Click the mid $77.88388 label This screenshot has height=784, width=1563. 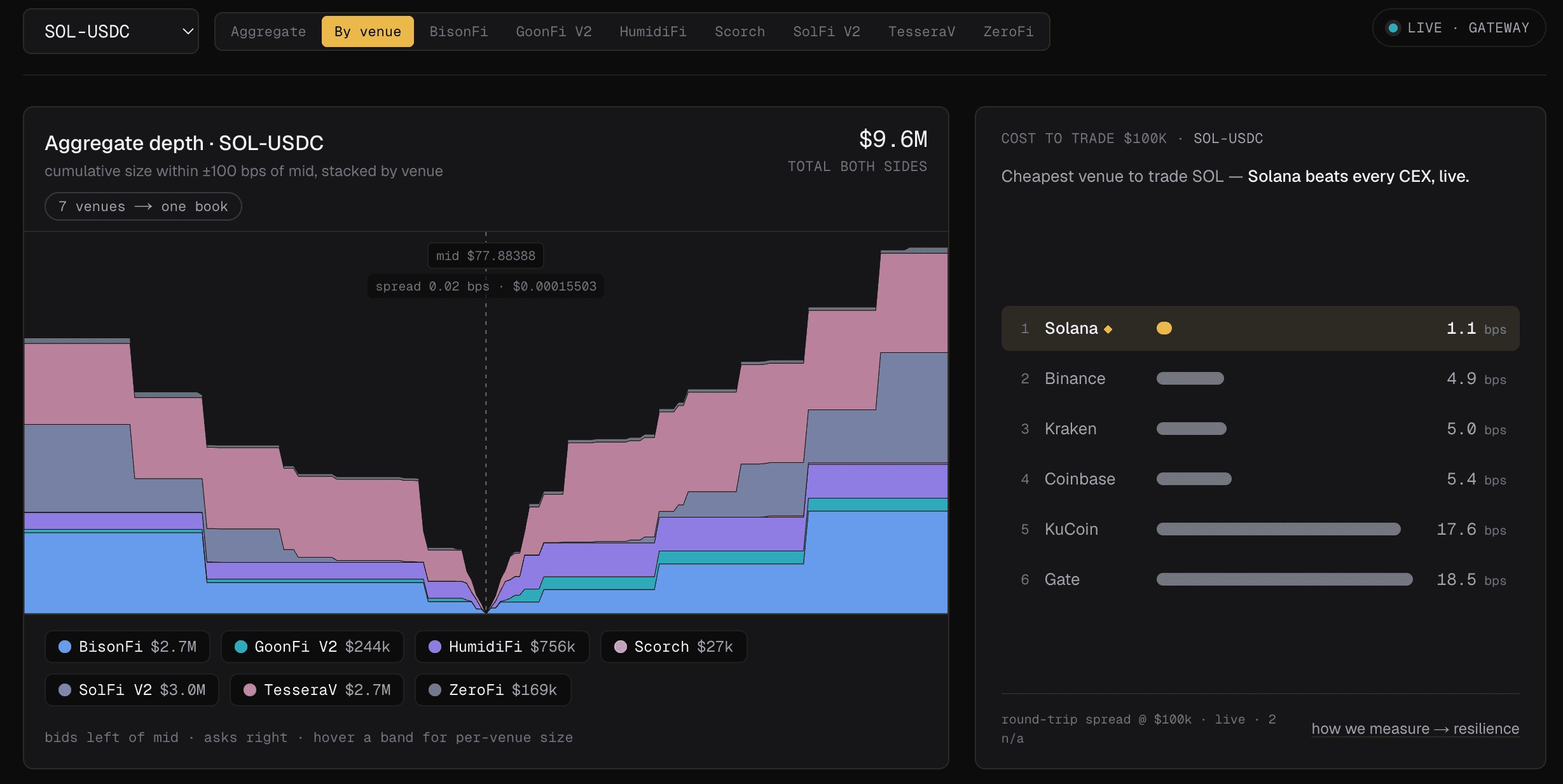point(486,256)
